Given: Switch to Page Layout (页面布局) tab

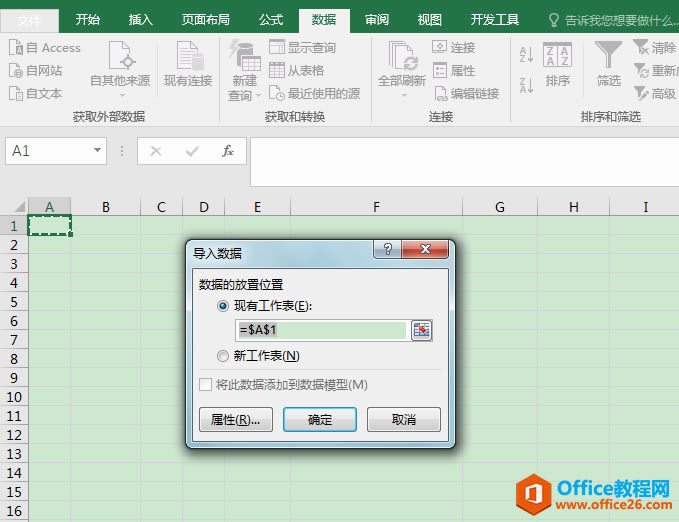Looking at the screenshot, I should coord(206,20).
